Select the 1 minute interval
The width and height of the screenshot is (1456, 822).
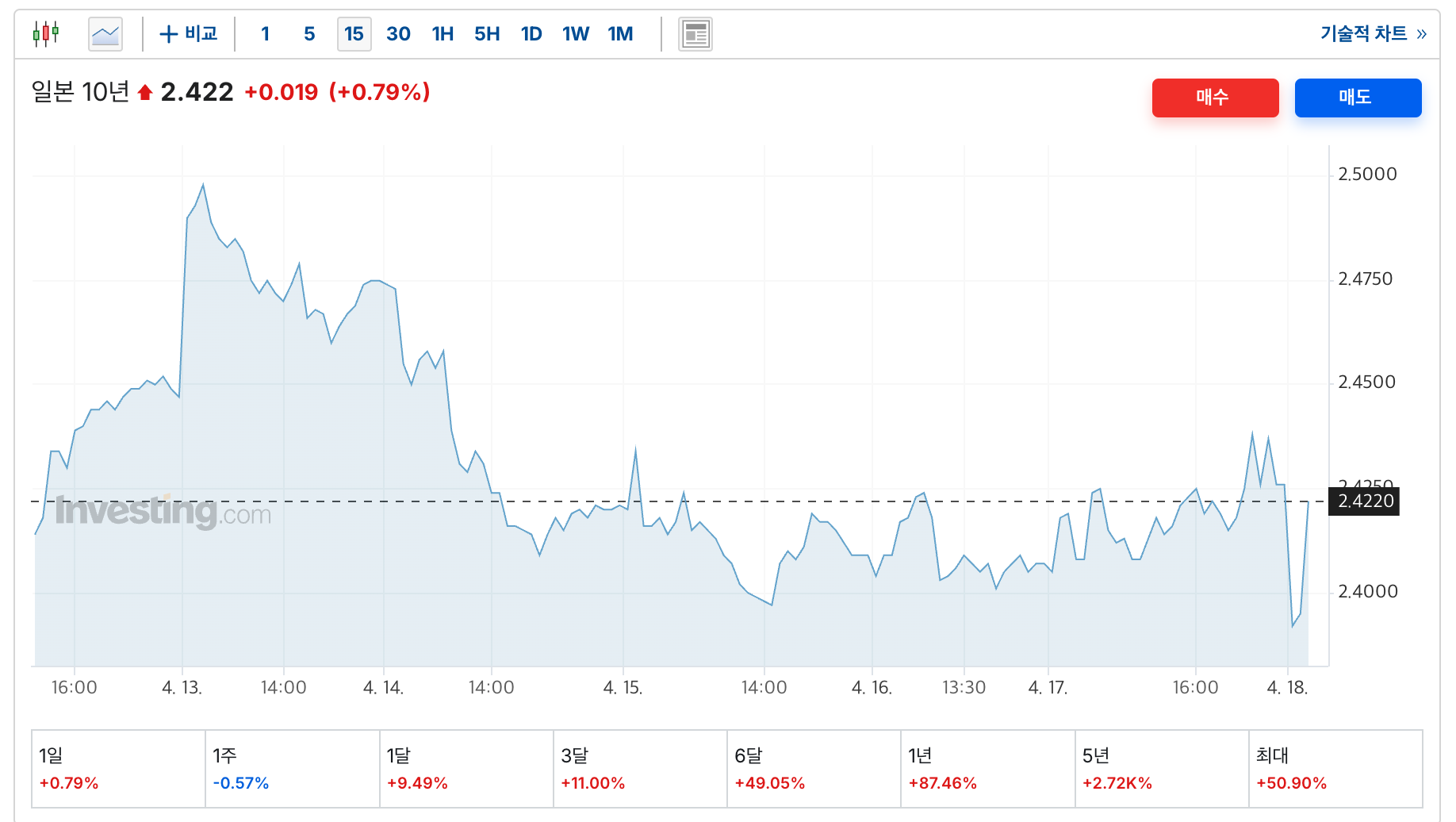pyautogui.click(x=266, y=34)
